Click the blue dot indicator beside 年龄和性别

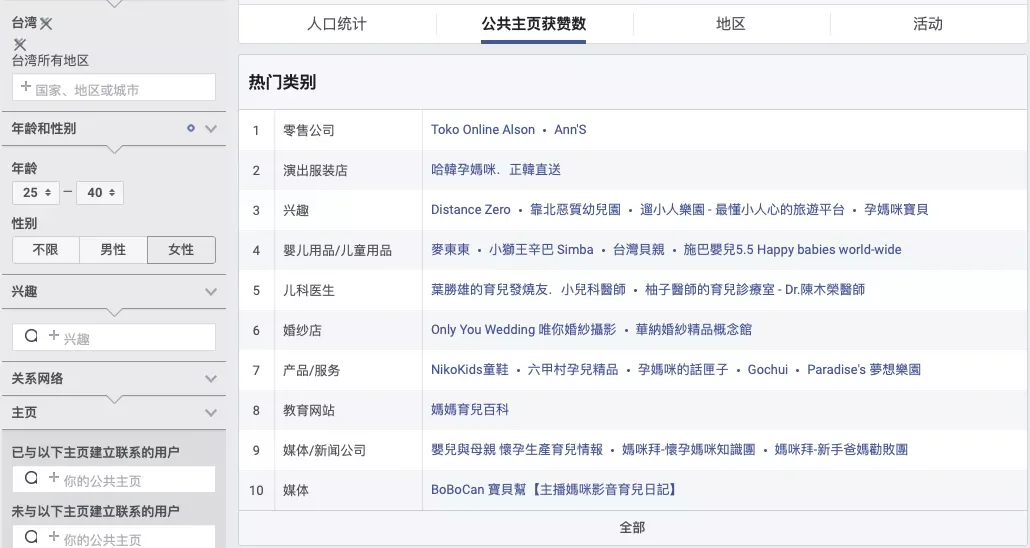(x=190, y=128)
